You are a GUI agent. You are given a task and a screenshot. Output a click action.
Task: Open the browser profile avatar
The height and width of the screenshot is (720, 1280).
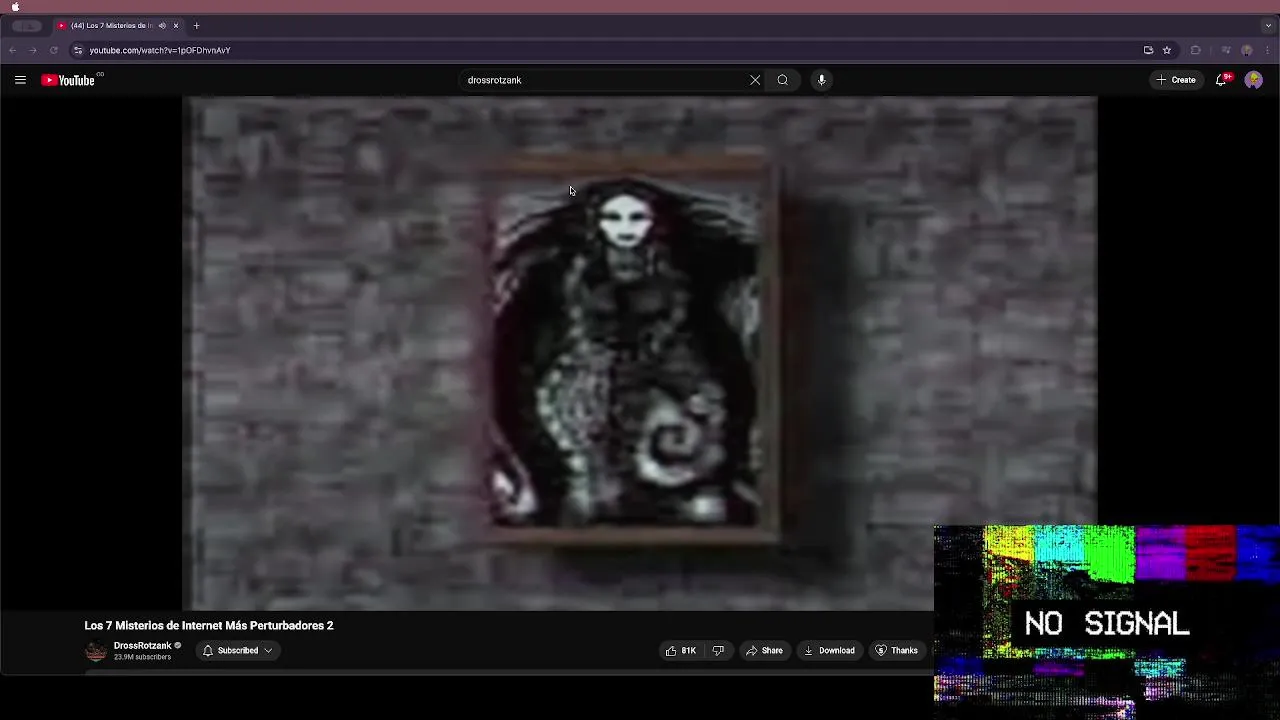tap(1246, 50)
